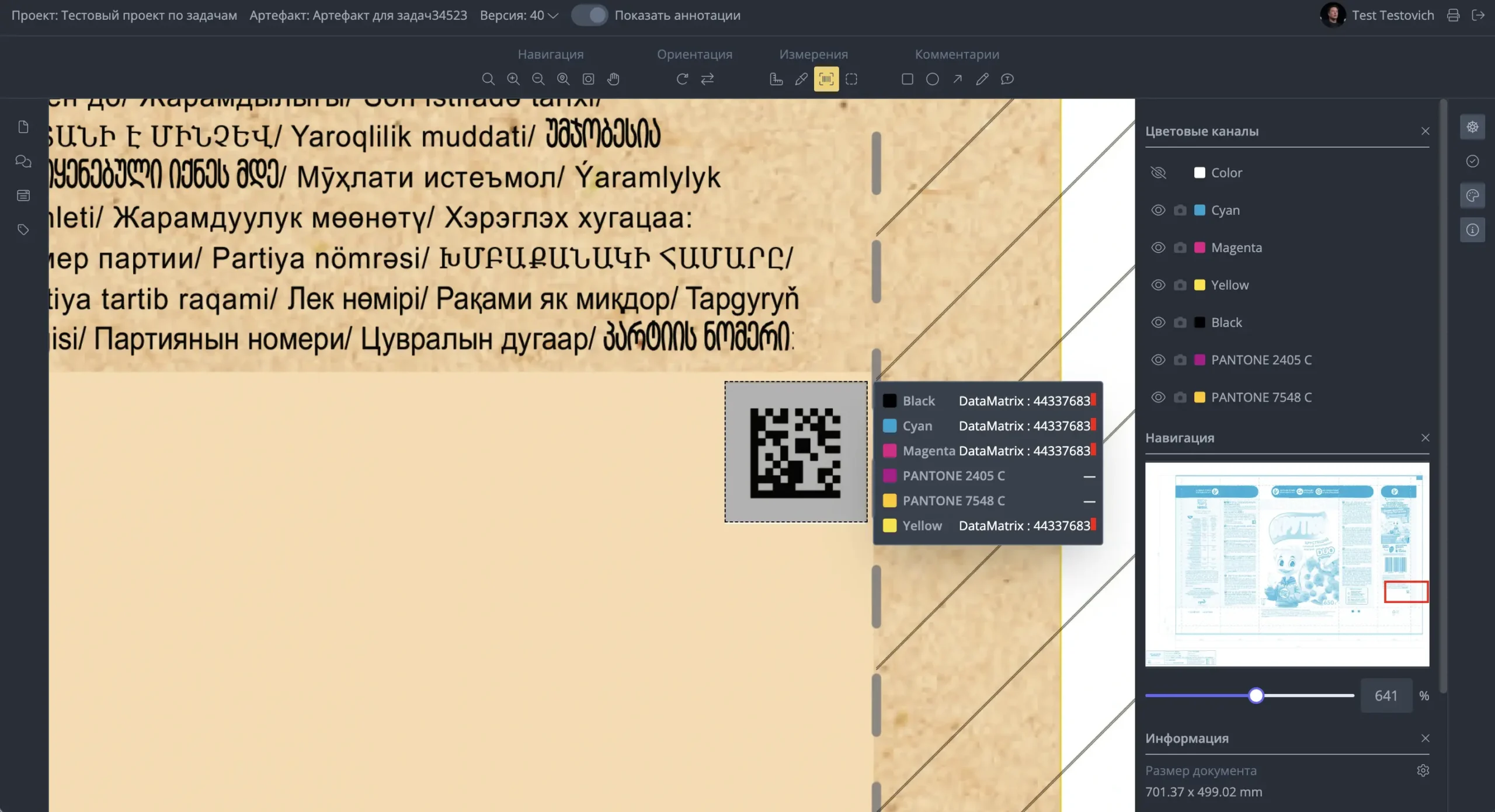
Task: Select the text comment bubble tool
Action: 1007,79
